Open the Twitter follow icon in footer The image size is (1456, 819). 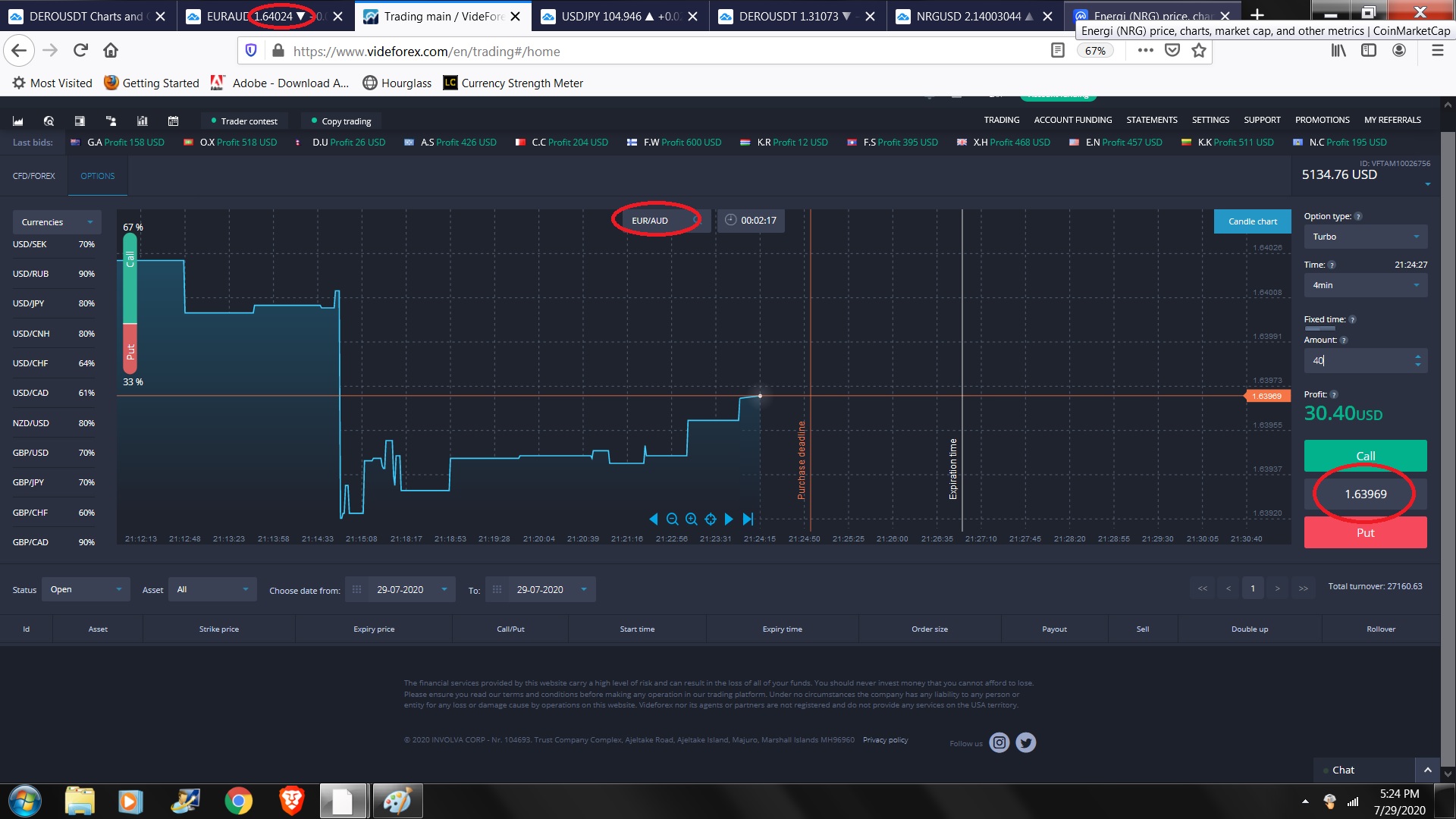coord(1026,743)
